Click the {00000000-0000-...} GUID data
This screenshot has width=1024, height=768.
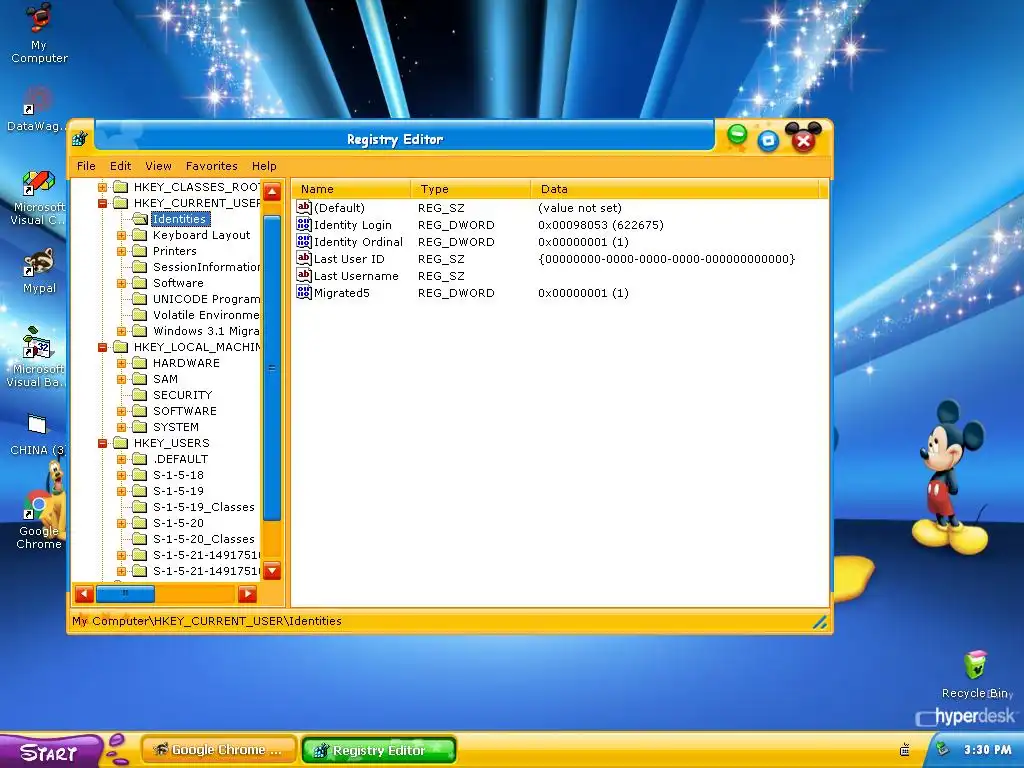(667, 259)
